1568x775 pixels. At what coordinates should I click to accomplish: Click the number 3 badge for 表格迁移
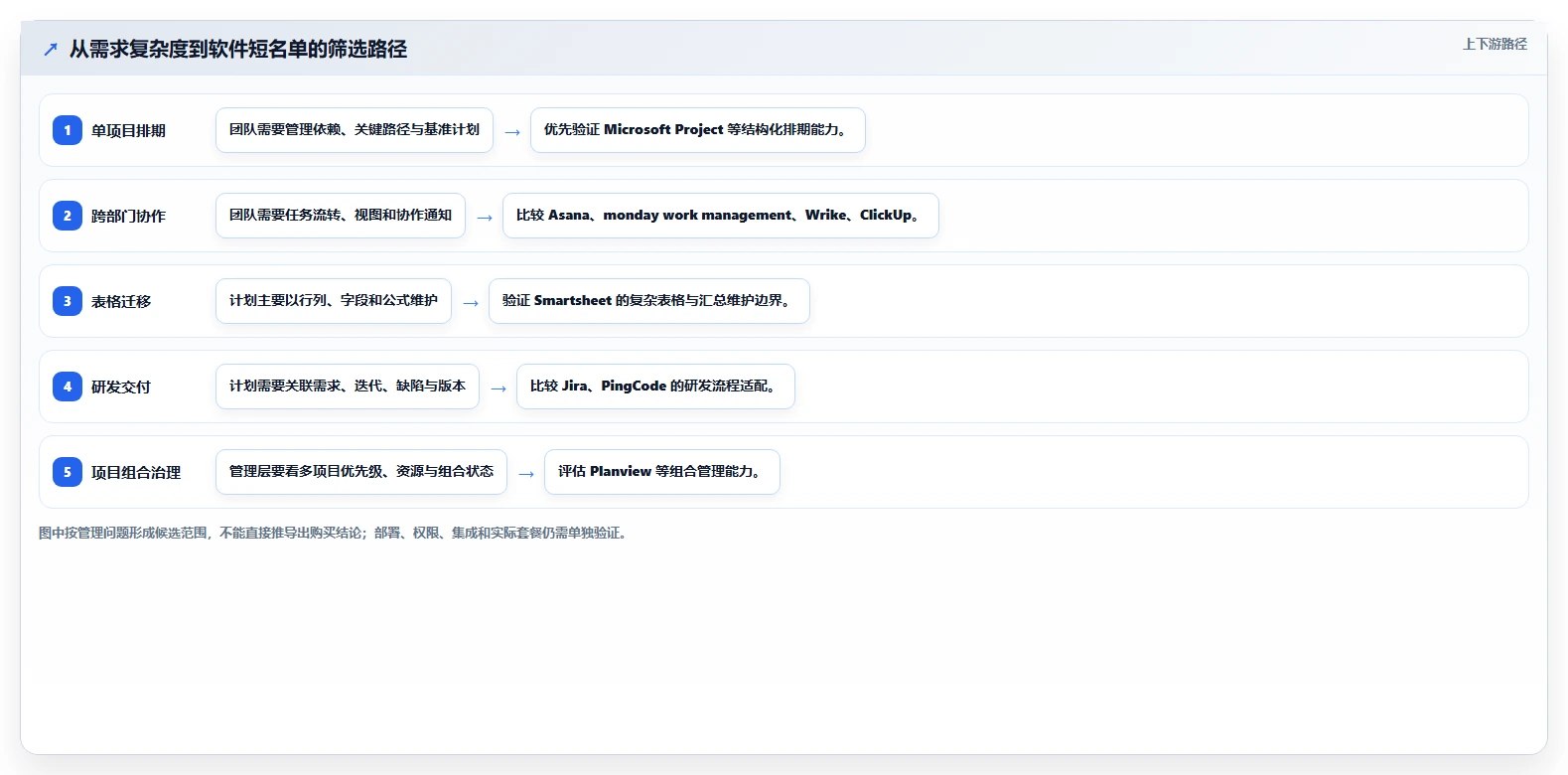(x=68, y=301)
